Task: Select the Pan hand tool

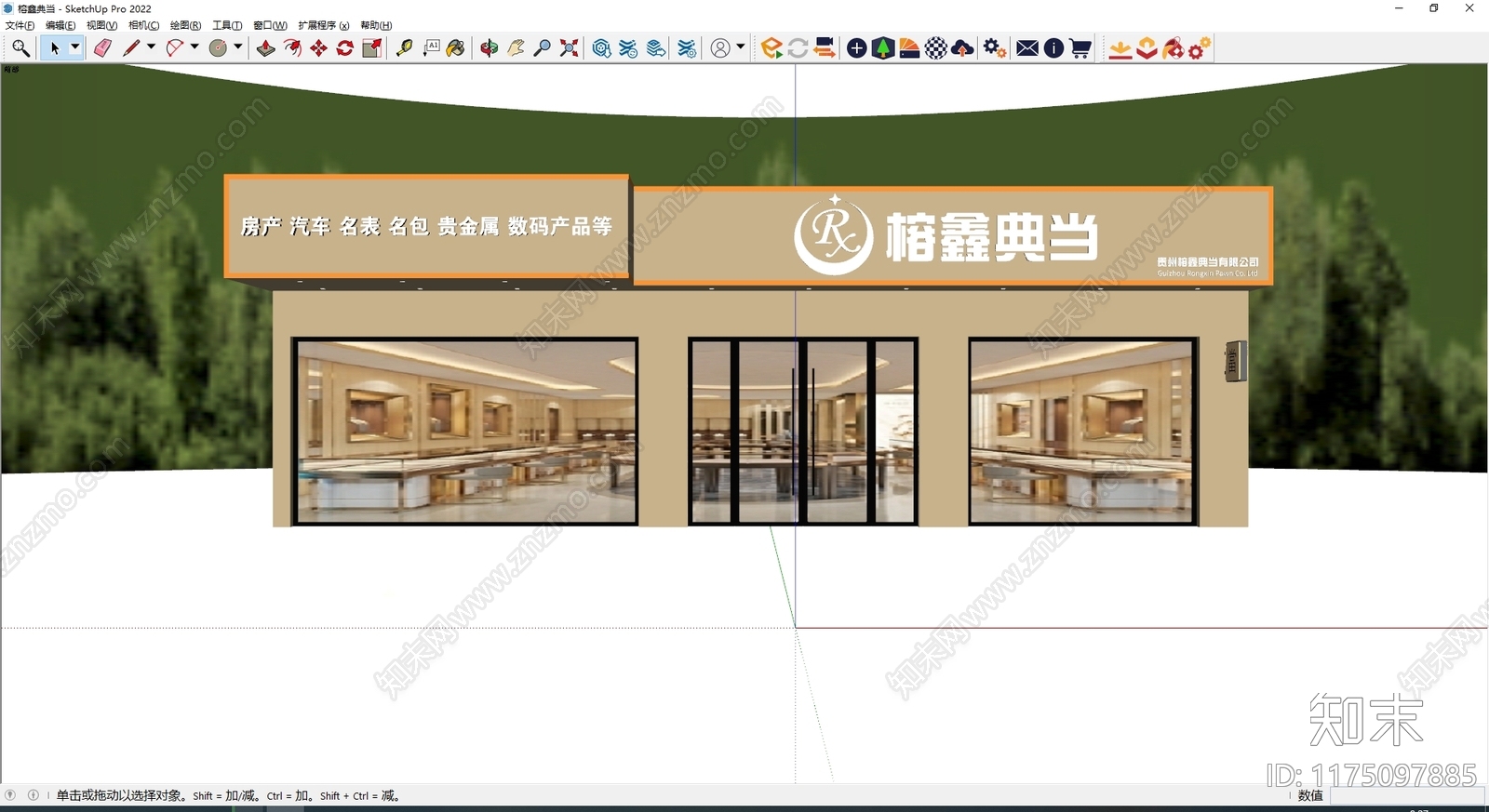Action: click(516, 48)
